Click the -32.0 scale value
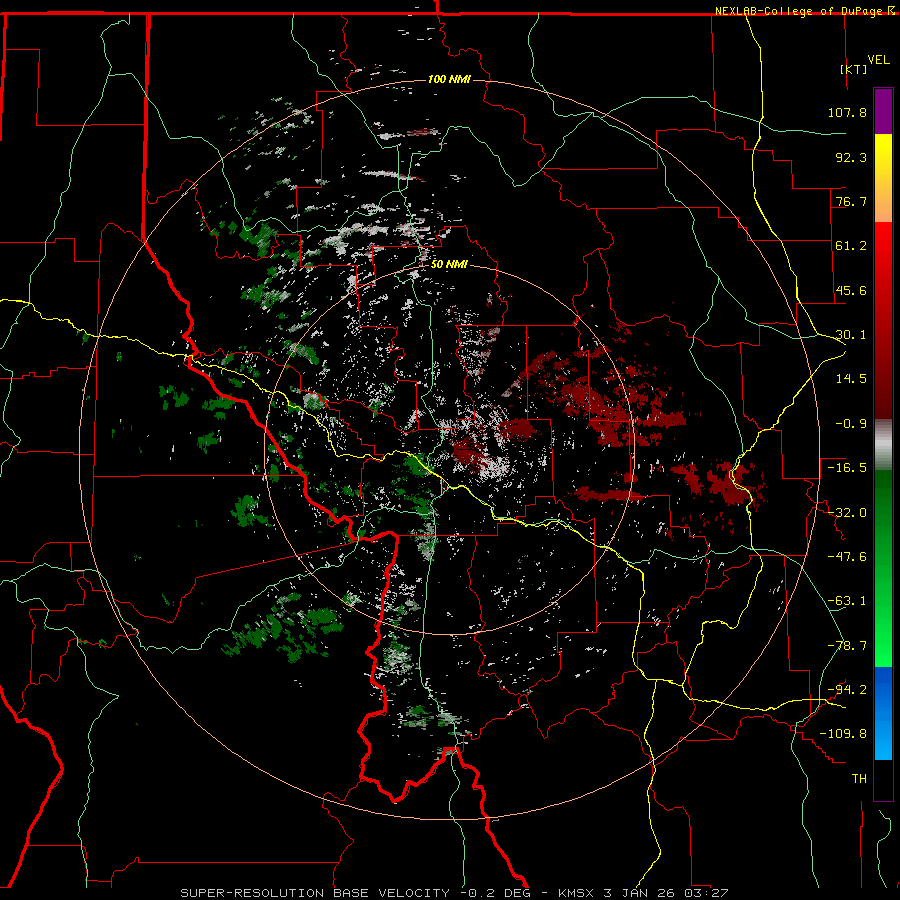The image size is (900, 900). (847, 513)
